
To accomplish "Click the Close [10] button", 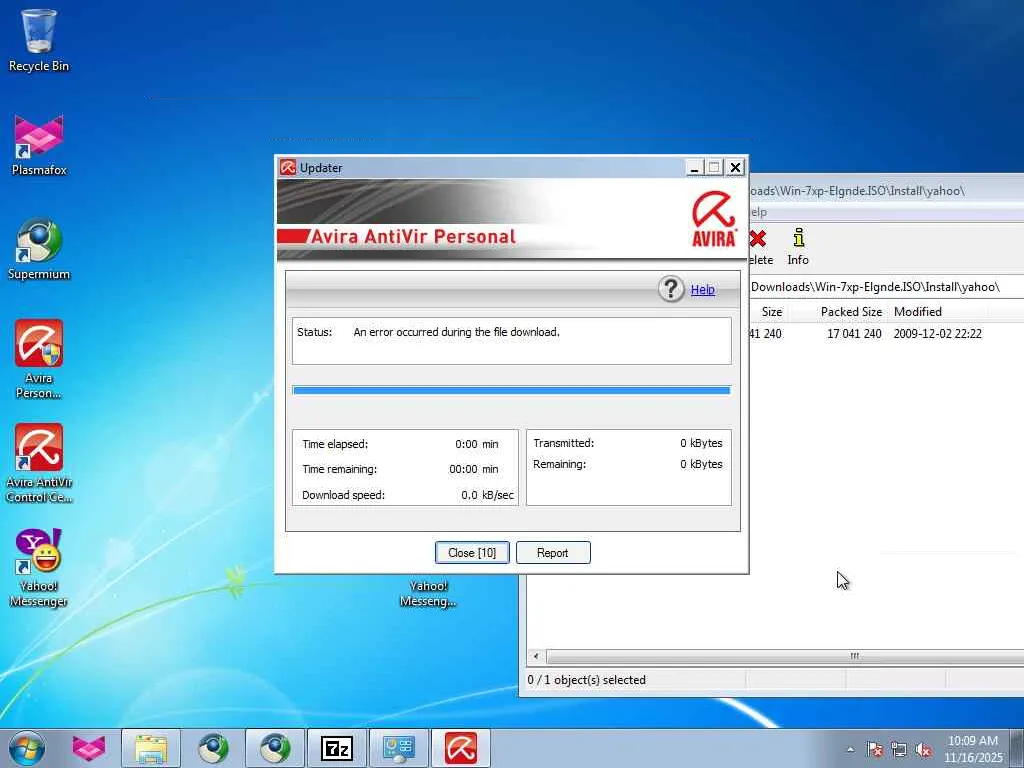I will 472,552.
